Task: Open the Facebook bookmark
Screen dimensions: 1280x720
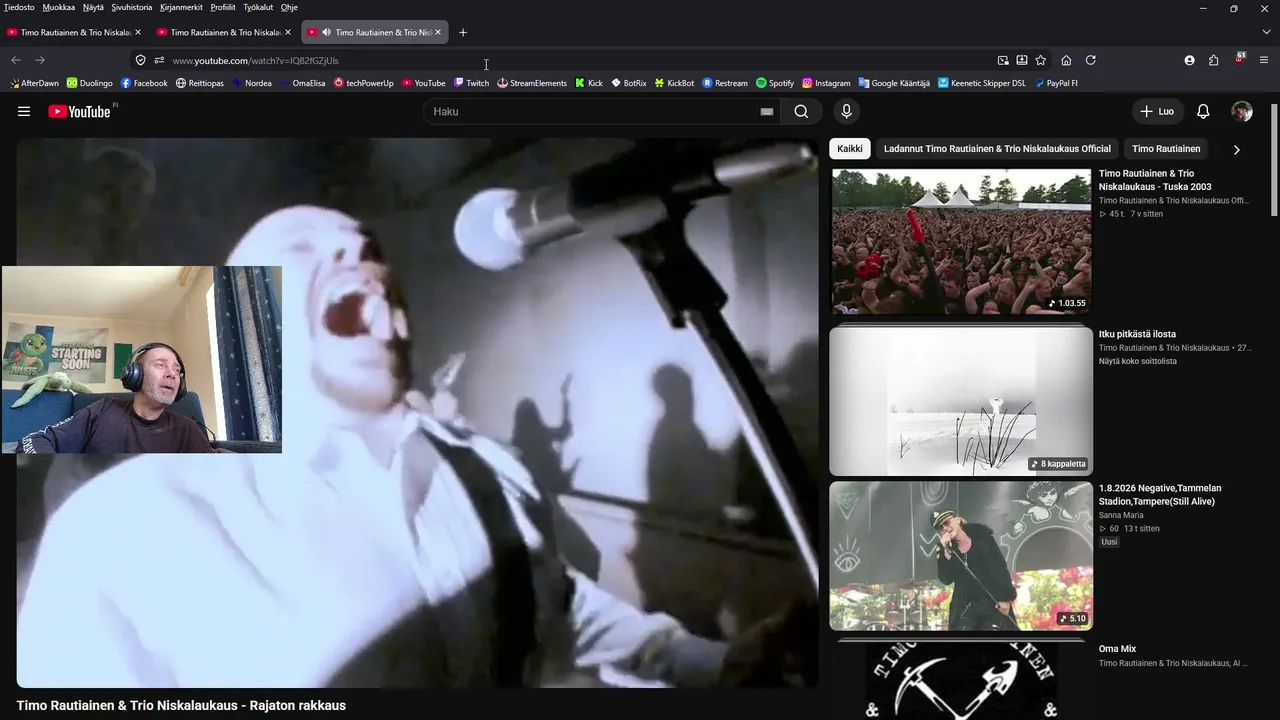Action: point(144,83)
